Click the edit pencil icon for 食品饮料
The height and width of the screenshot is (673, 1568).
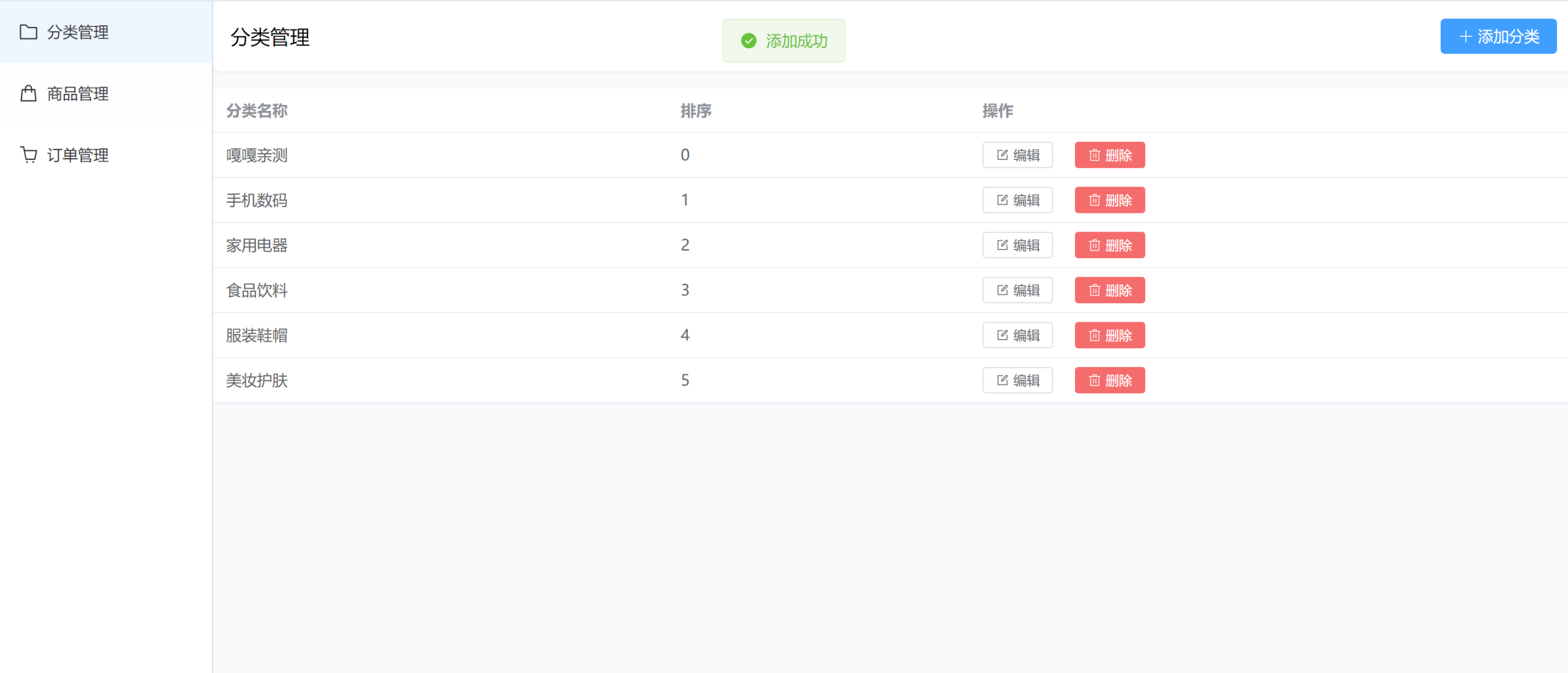1002,290
